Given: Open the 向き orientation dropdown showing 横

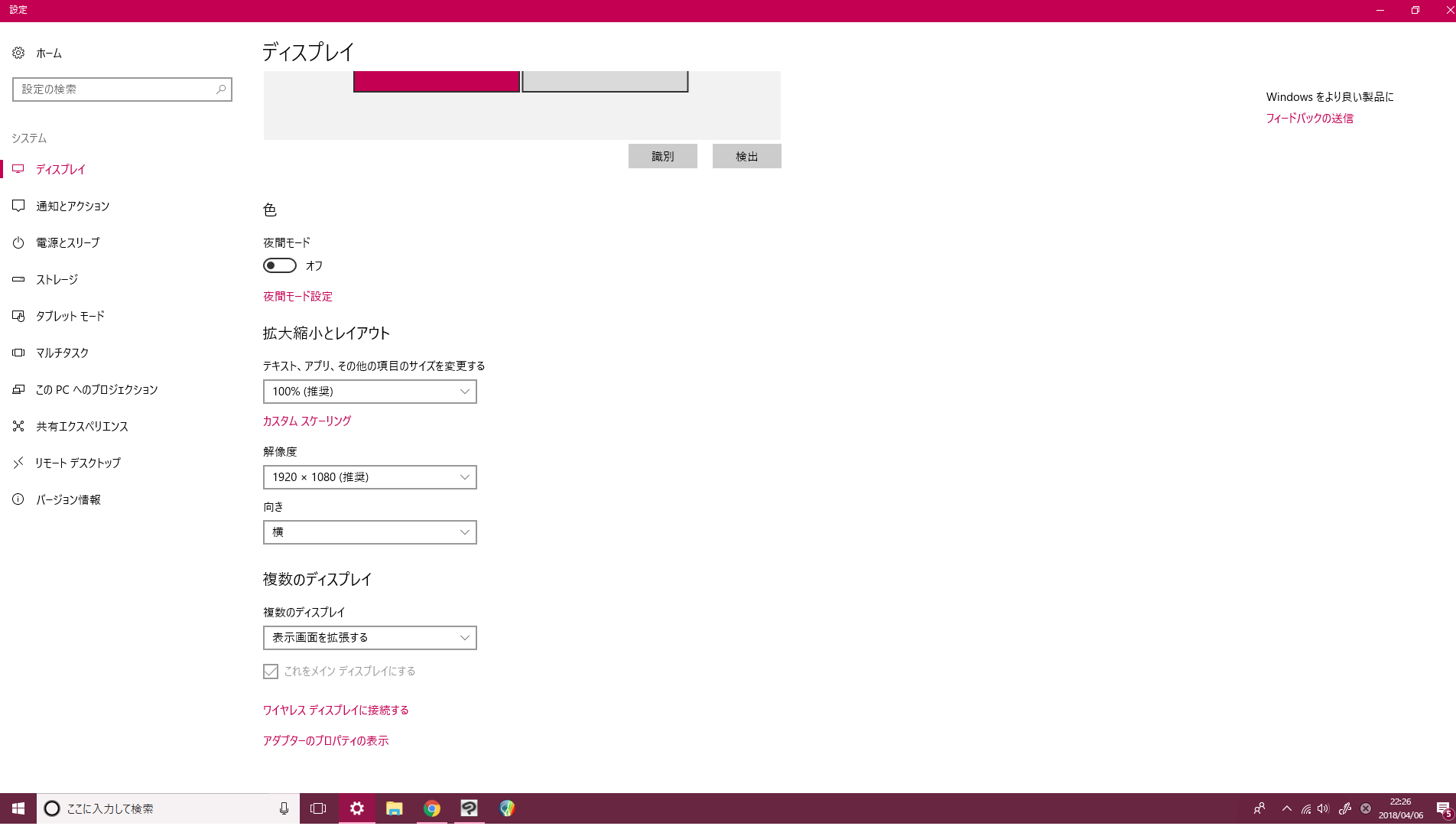Looking at the screenshot, I should 370,532.
